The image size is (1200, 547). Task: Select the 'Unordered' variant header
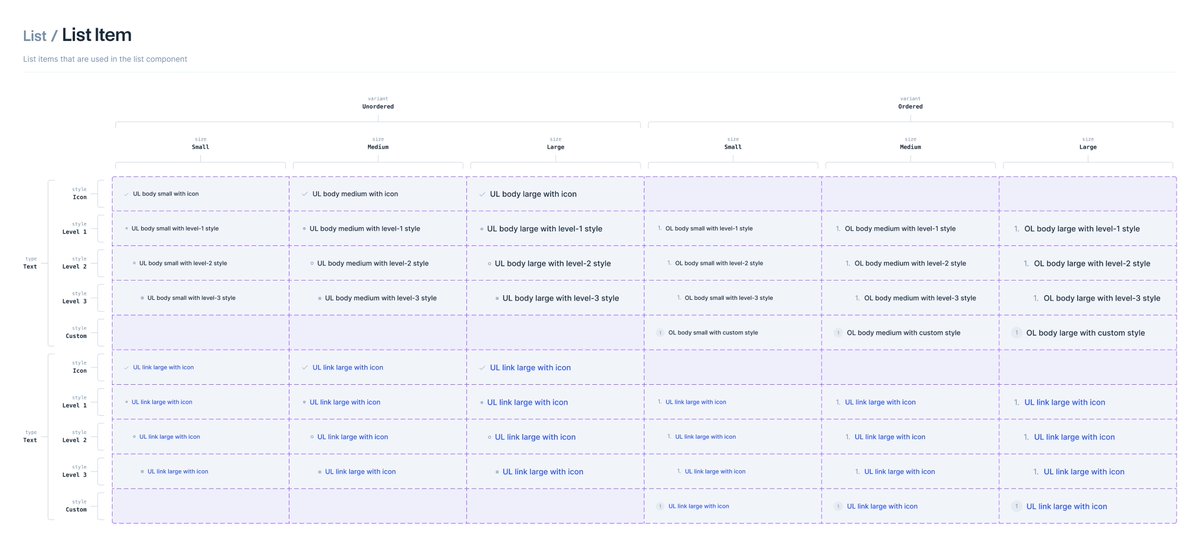tap(378, 106)
